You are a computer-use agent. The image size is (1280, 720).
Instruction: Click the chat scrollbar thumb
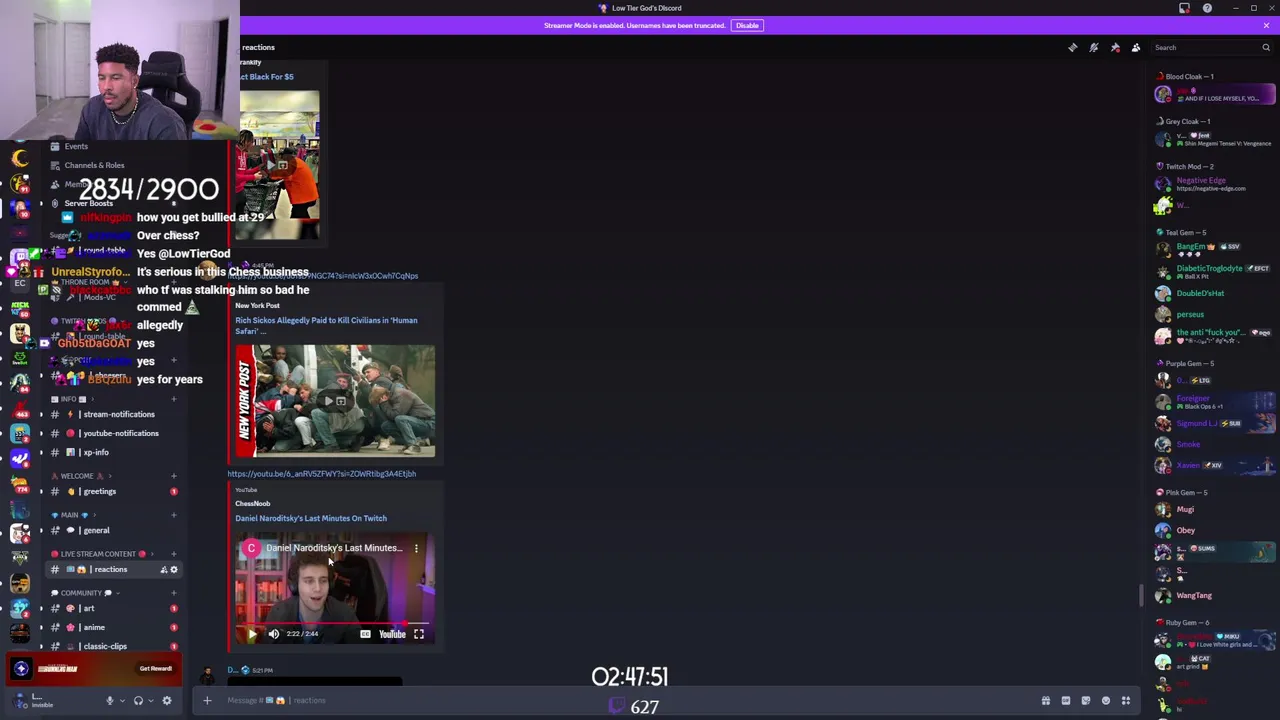(x=1141, y=595)
